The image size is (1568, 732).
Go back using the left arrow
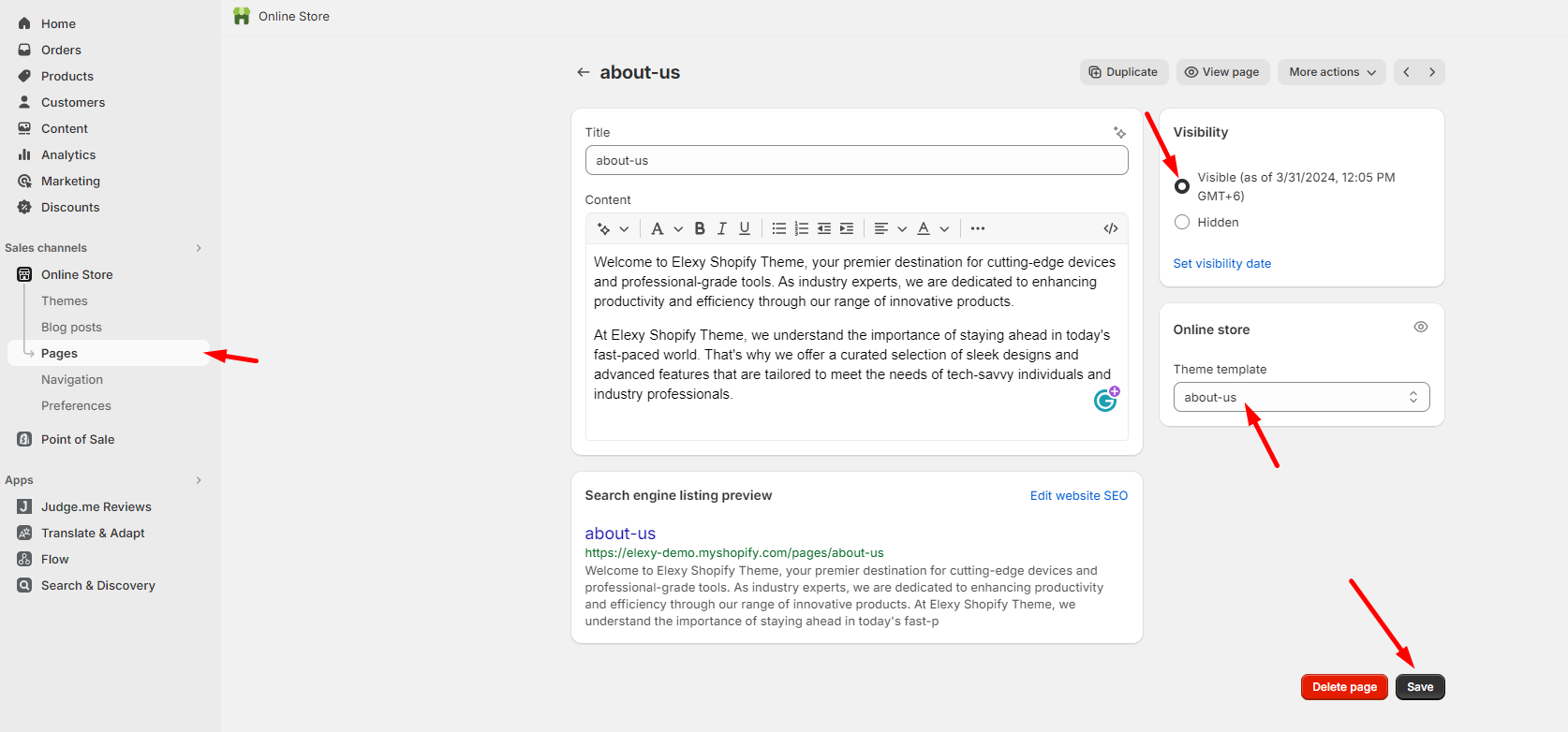point(584,72)
